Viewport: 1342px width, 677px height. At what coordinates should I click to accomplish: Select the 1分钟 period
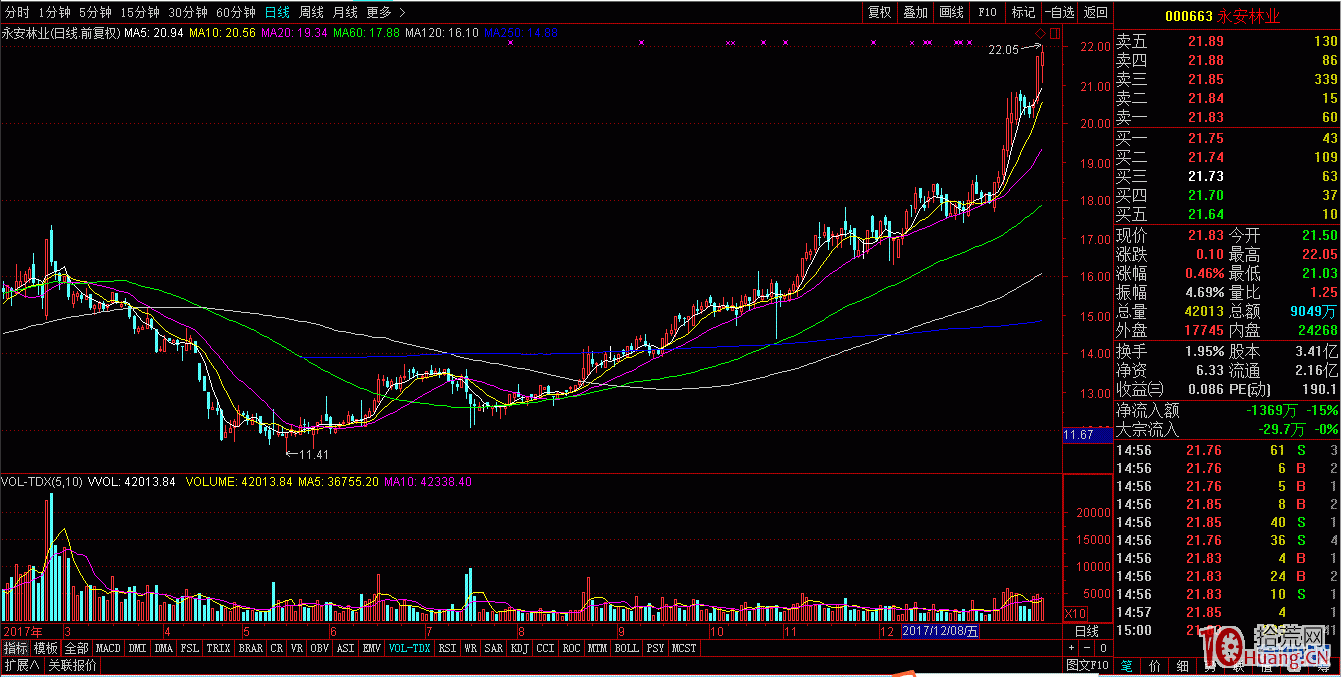click(x=54, y=13)
